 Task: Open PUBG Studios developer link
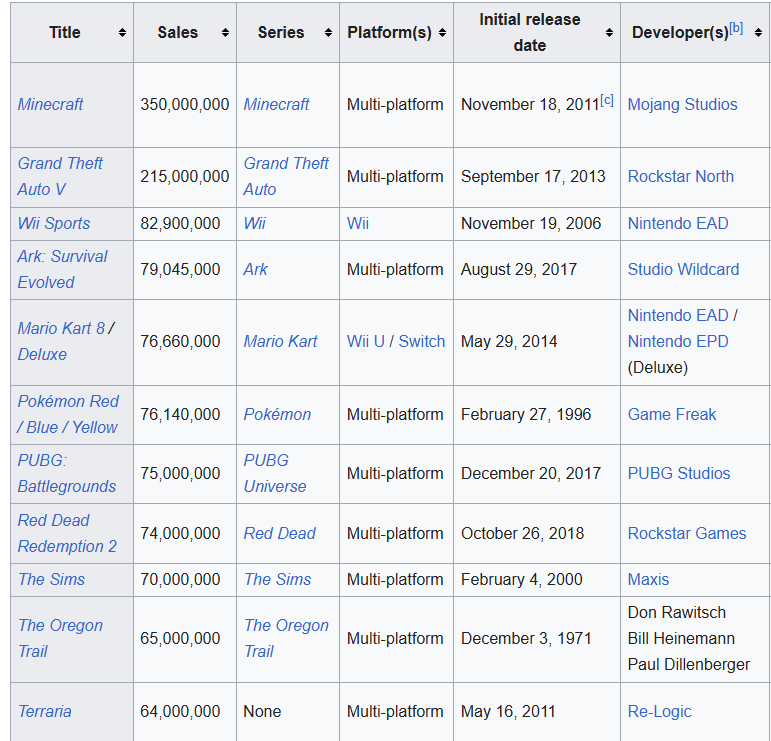pos(679,474)
